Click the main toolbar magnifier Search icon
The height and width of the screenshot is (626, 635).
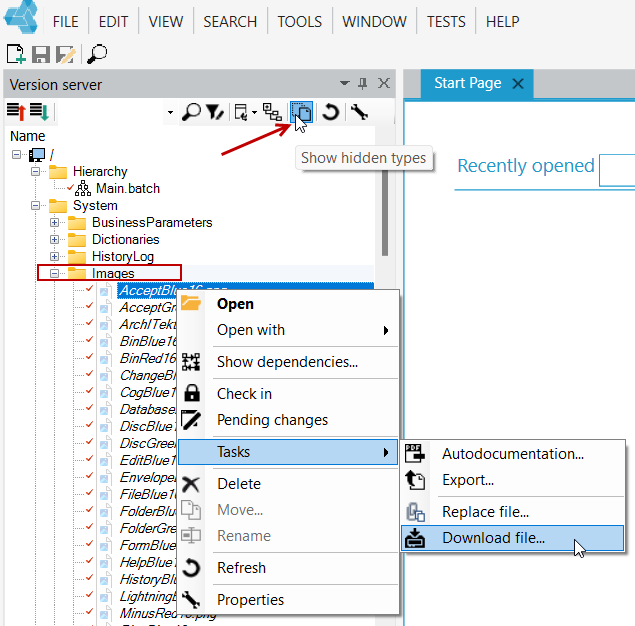click(x=97, y=54)
